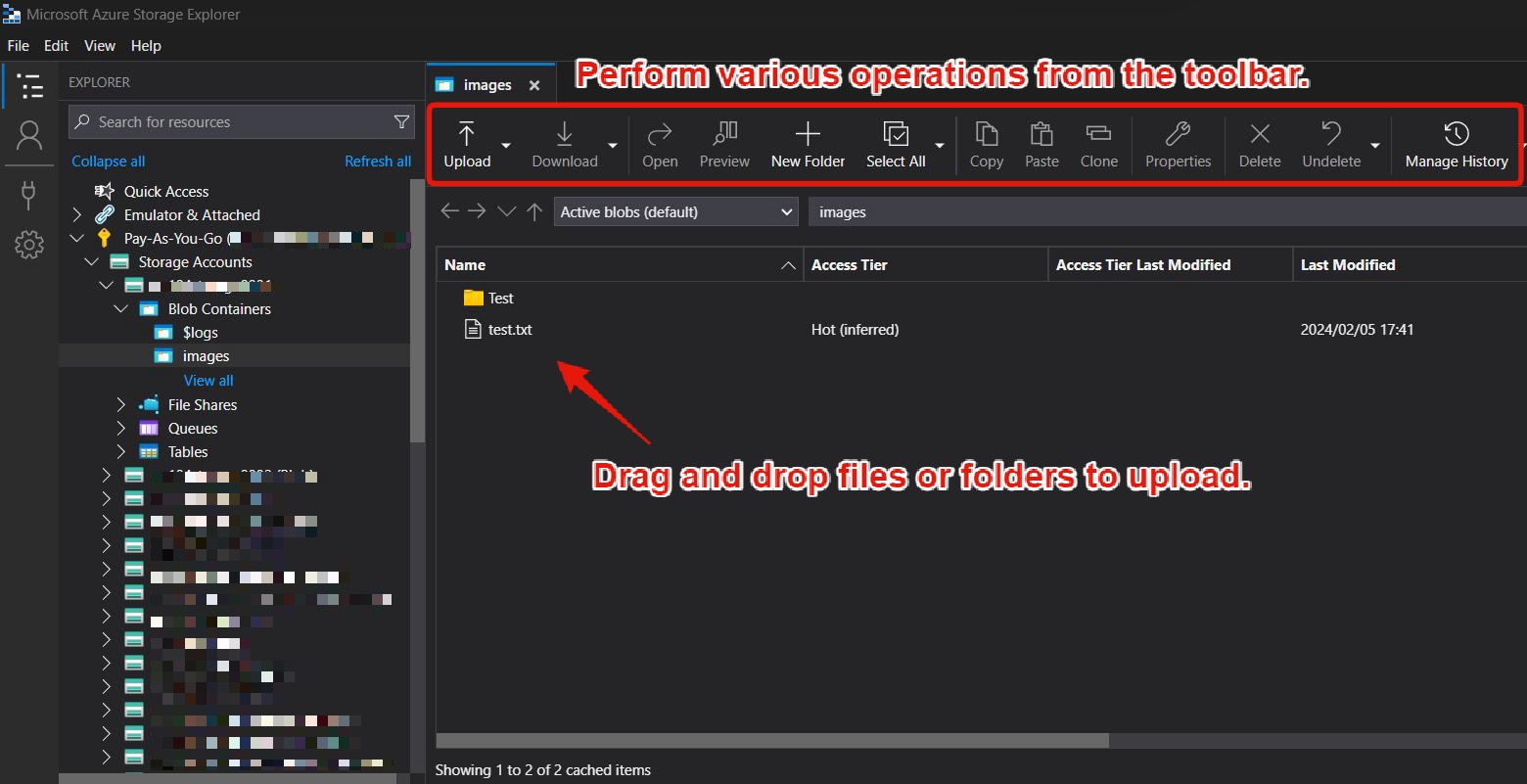Expand the File Shares node
The width and height of the screenshot is (1527, 784).
pyautogui.click(x=121, y=404)
